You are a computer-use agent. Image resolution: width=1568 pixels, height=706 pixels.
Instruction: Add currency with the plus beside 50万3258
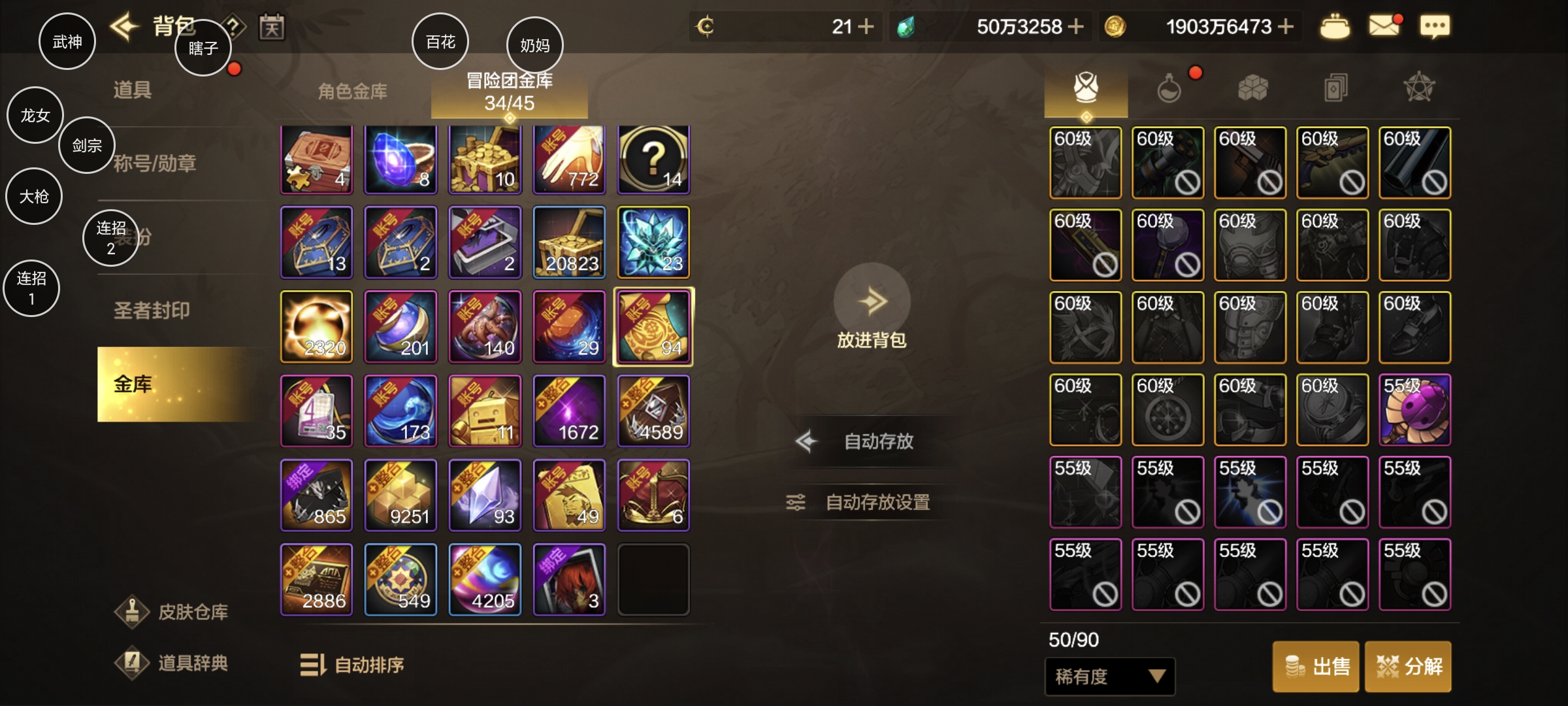click(x=1075, y=26)
